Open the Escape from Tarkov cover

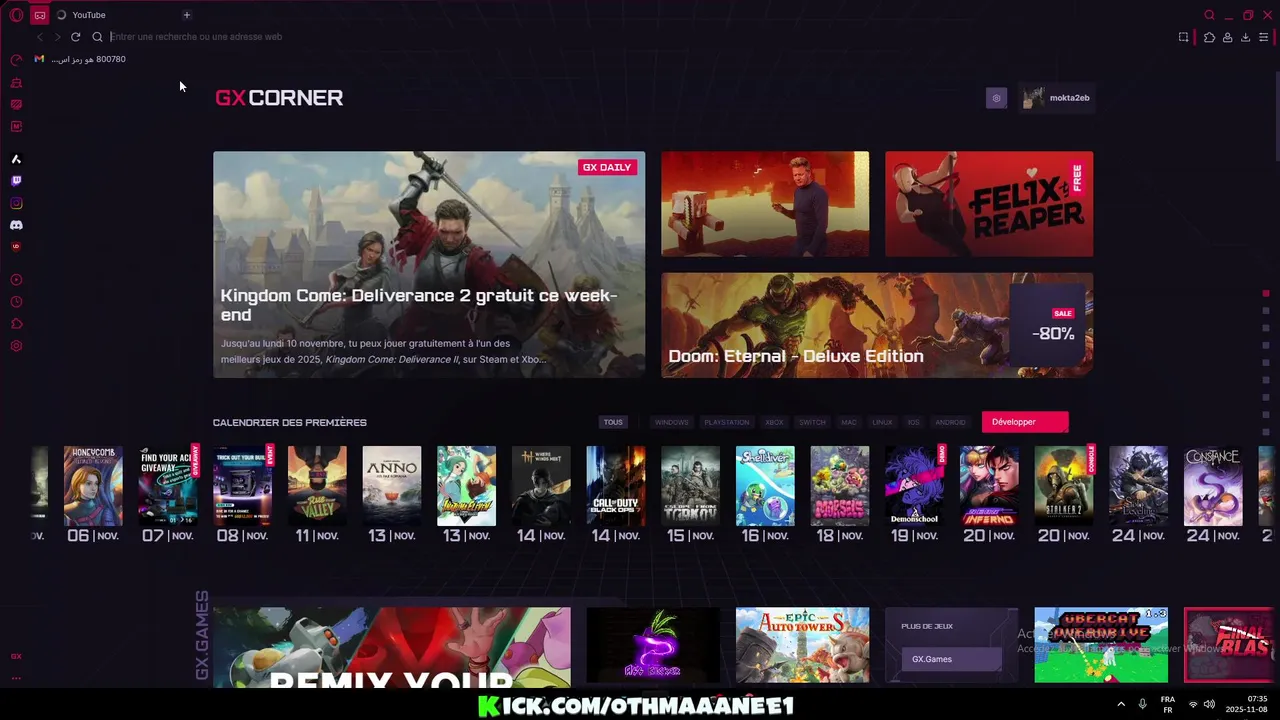coord(690,486)
